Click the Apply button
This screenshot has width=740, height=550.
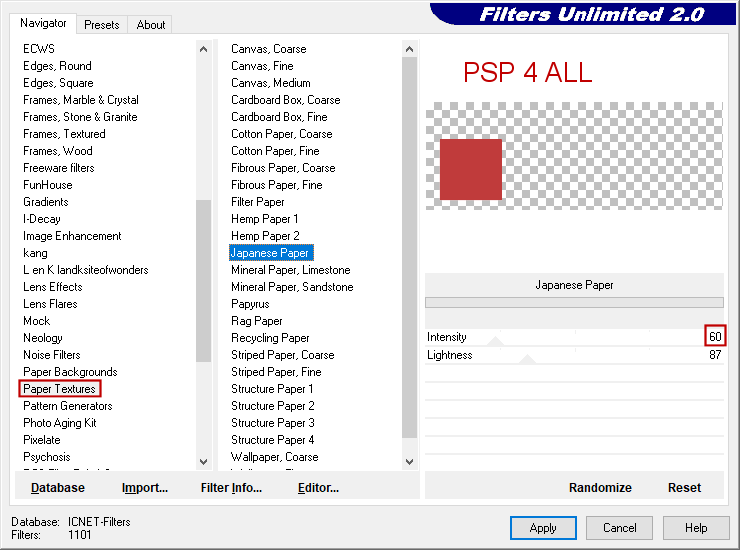[x=543, y=528]
